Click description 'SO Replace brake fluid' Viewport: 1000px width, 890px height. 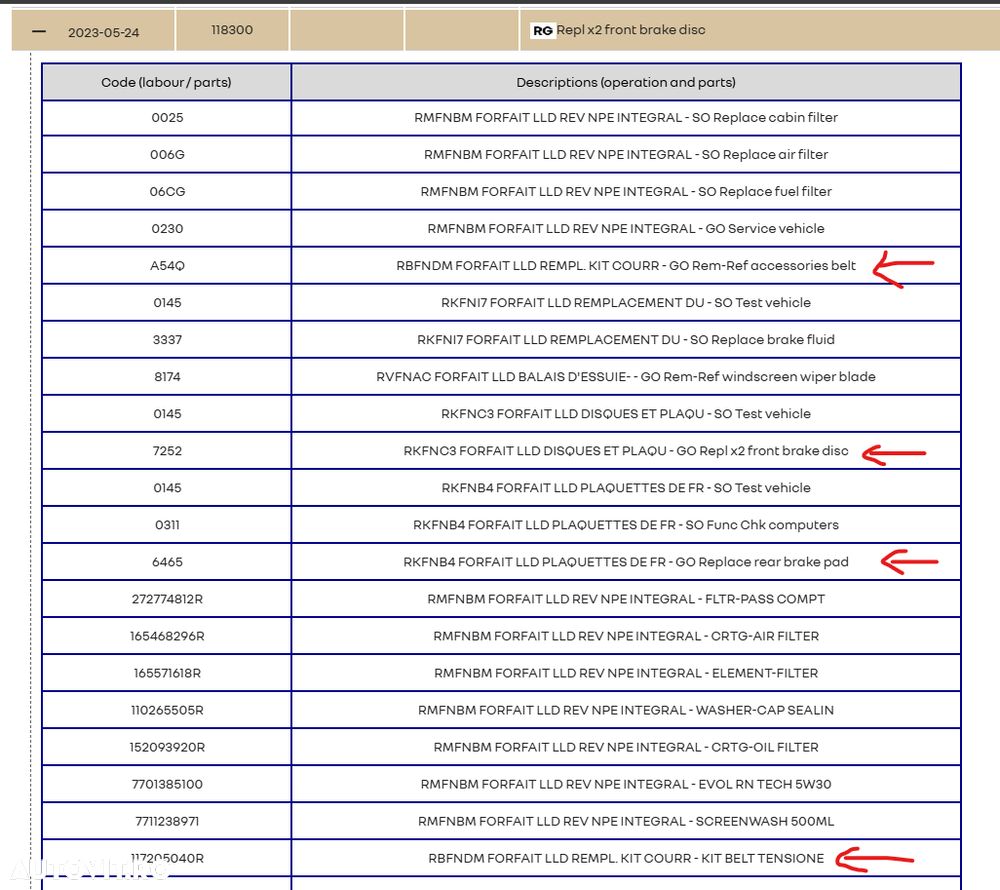(x=762, y=339)
